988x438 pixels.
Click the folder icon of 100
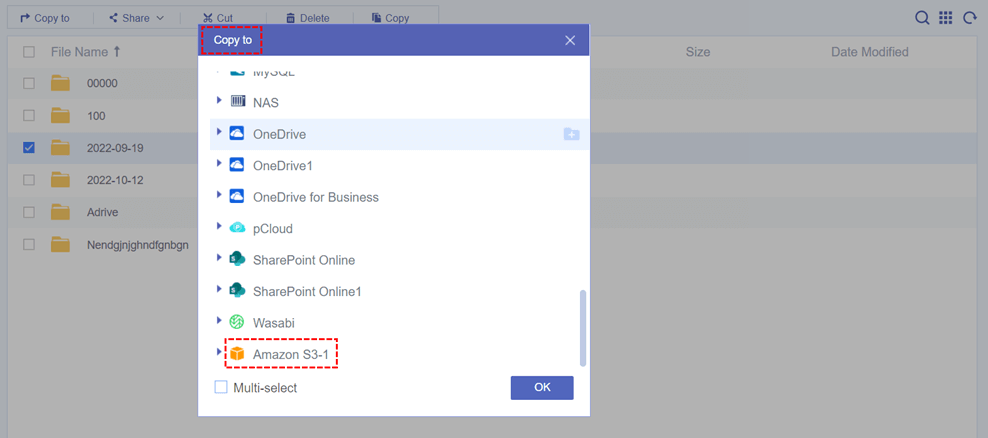60,116
